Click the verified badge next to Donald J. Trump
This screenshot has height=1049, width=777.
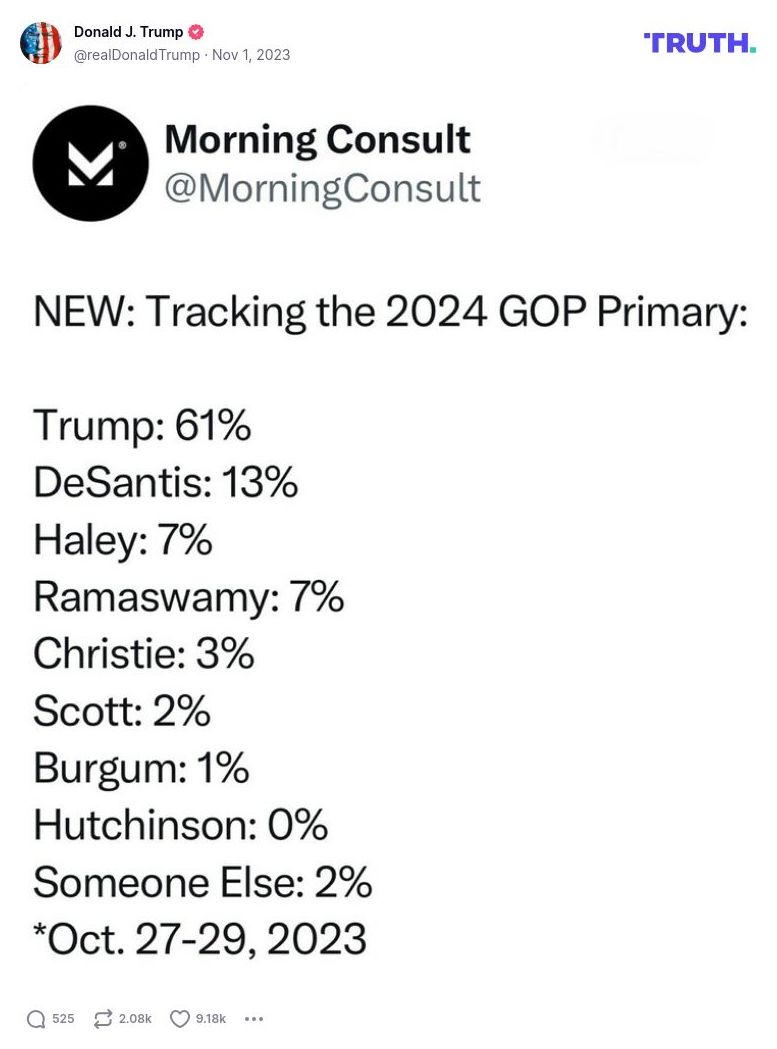pyautogui.click(x=196, y=31)
